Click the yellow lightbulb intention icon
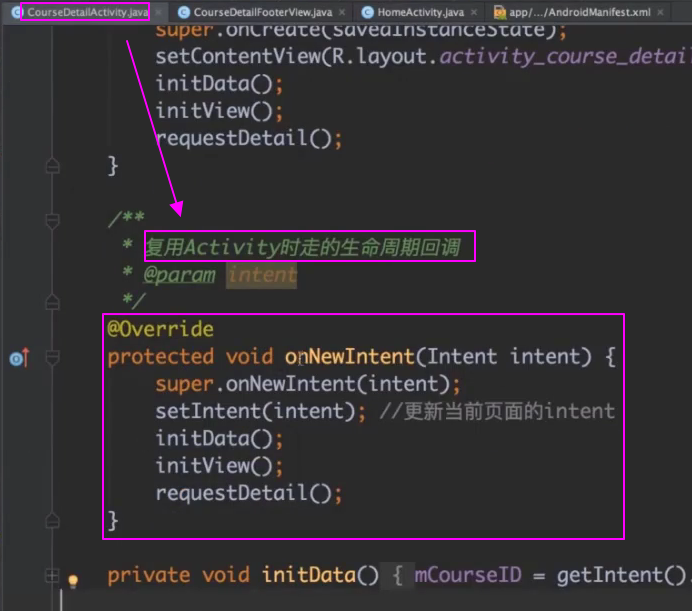Screen dimensions: 692x611 point(73,580)
